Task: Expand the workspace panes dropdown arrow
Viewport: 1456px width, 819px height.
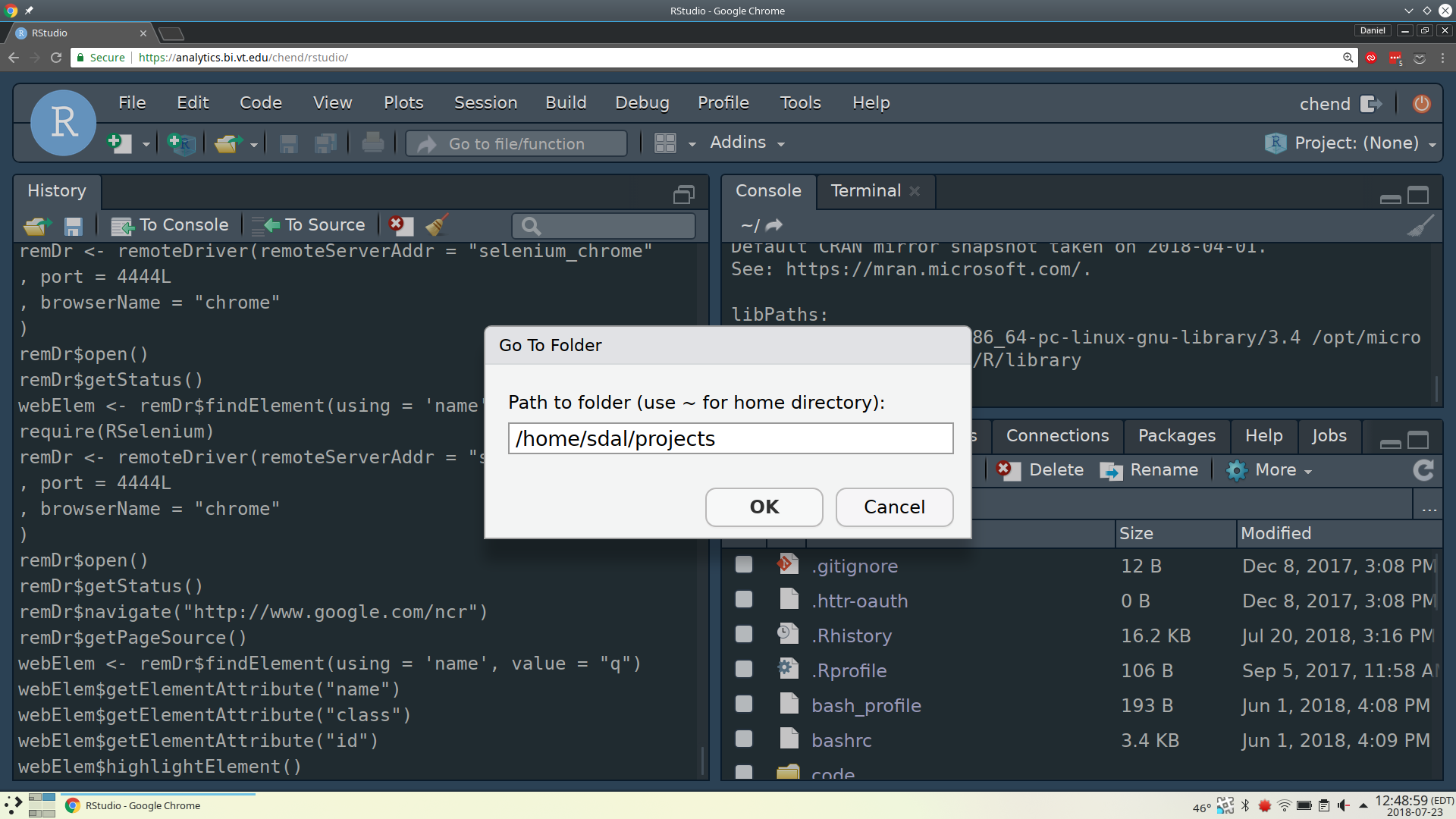Action: click(692, 144)
